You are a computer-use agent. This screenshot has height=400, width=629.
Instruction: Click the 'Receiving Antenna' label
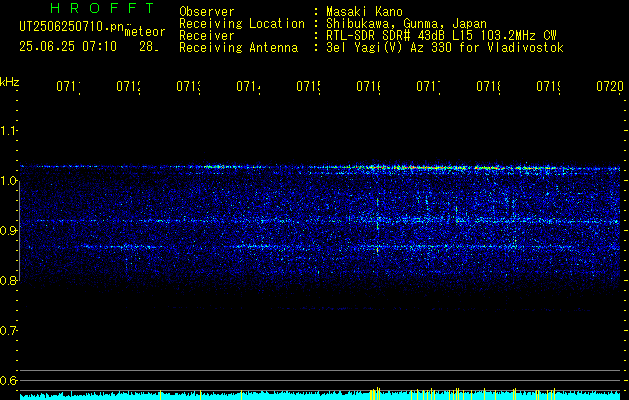tap(238, 48)
